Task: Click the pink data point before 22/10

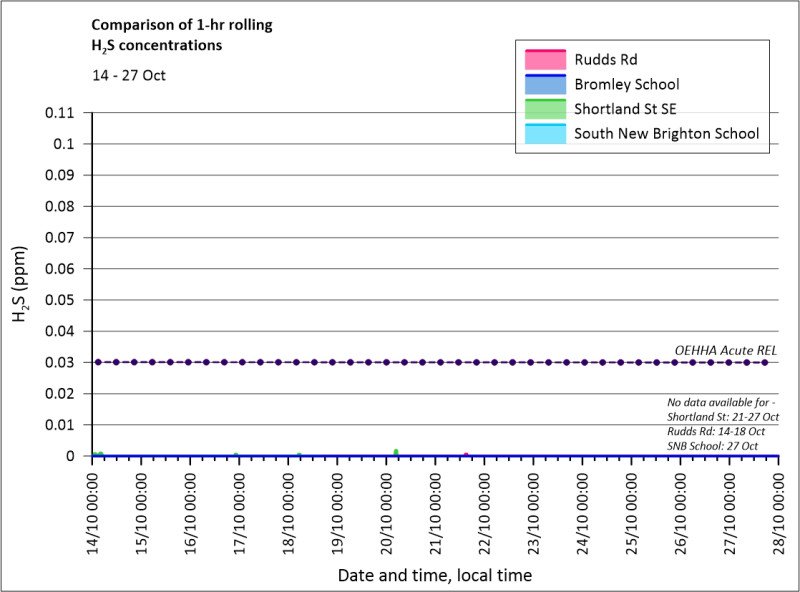Action: pos(466,455)
